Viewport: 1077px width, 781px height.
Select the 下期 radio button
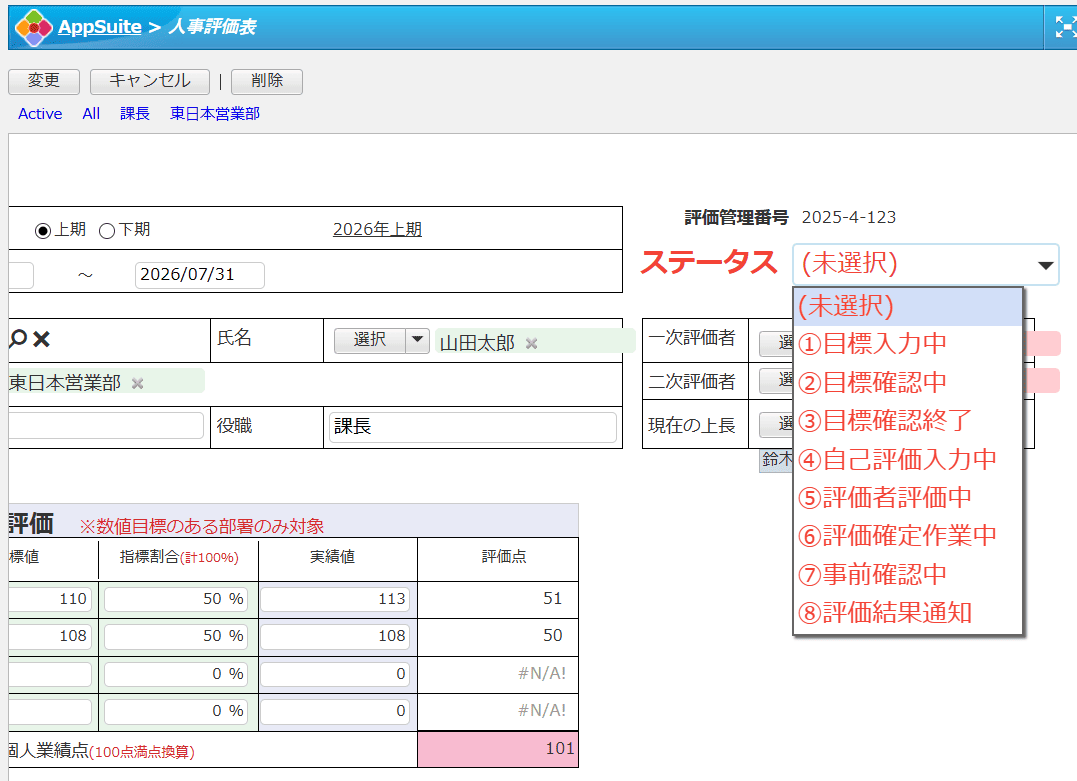tap(106, 231)
